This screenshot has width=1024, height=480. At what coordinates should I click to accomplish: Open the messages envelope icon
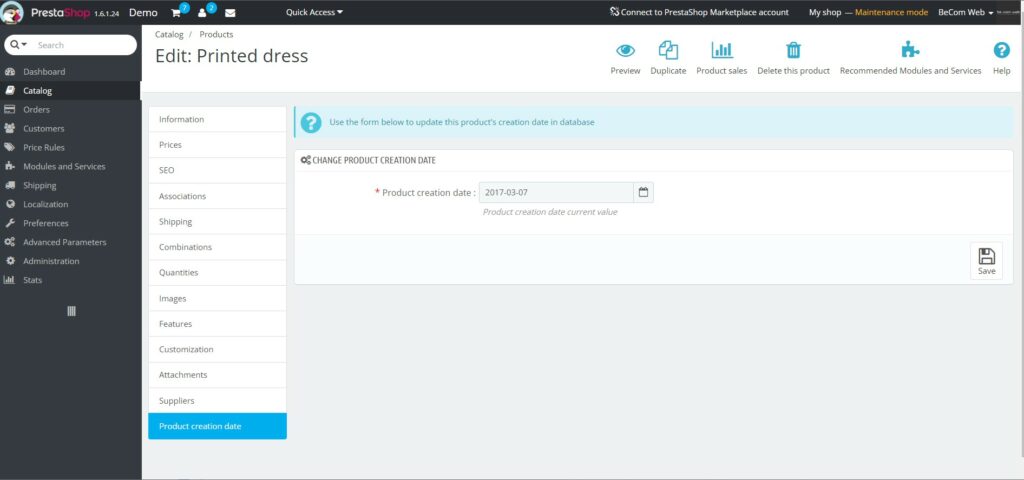point(230,12)
